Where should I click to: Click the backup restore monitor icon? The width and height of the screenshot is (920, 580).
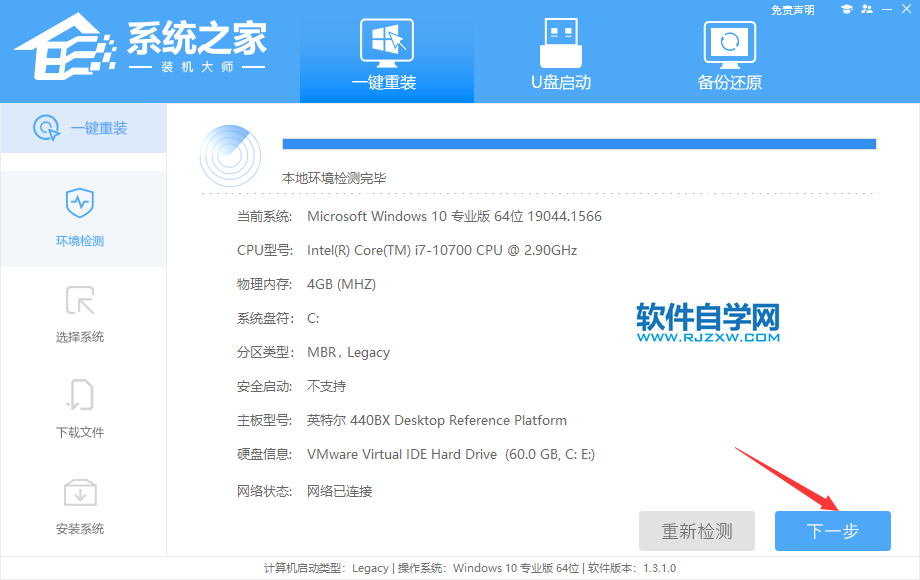(x=729, y=45)
